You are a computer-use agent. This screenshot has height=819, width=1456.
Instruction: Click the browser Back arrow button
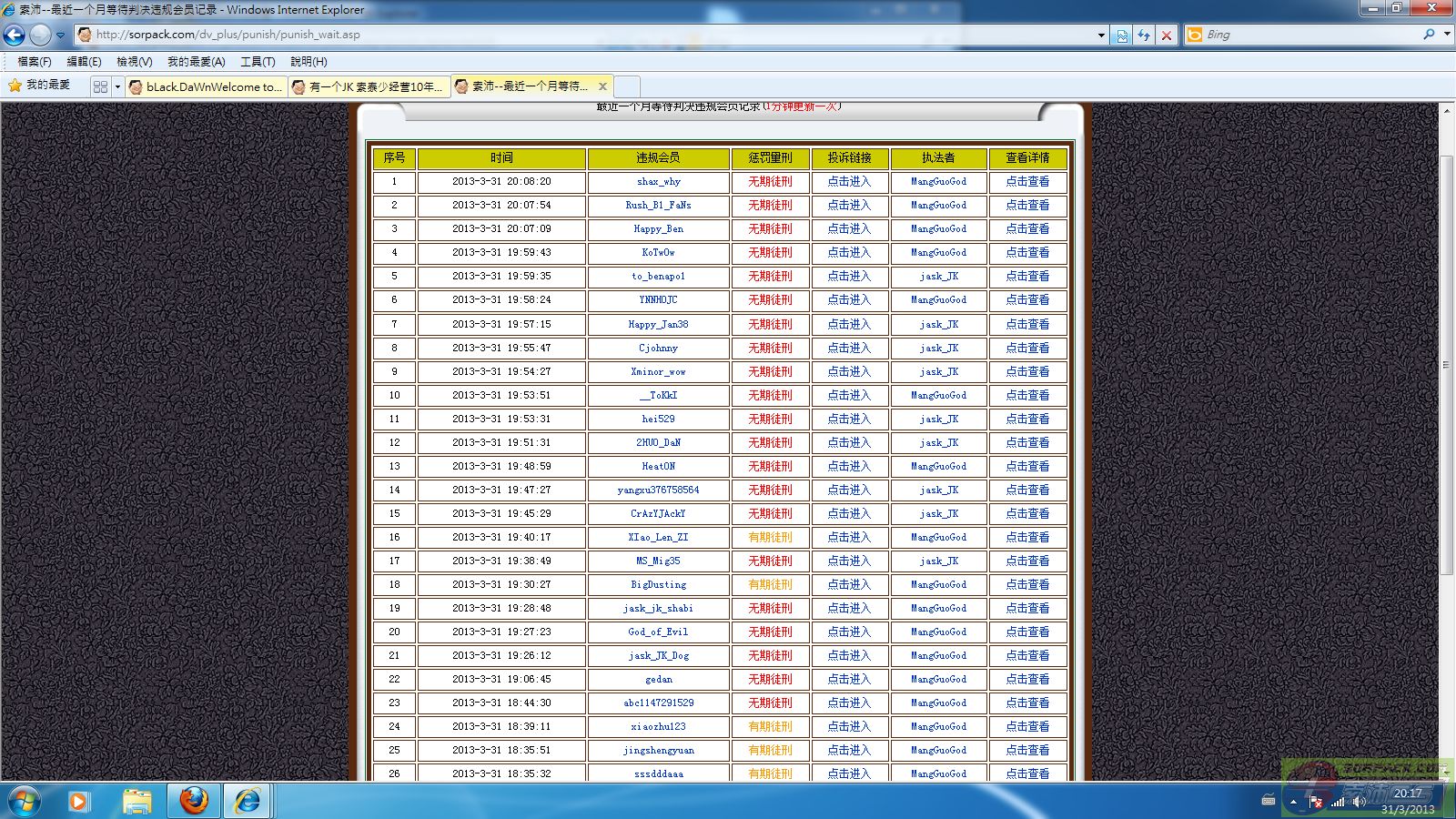[x=15, y=35]
